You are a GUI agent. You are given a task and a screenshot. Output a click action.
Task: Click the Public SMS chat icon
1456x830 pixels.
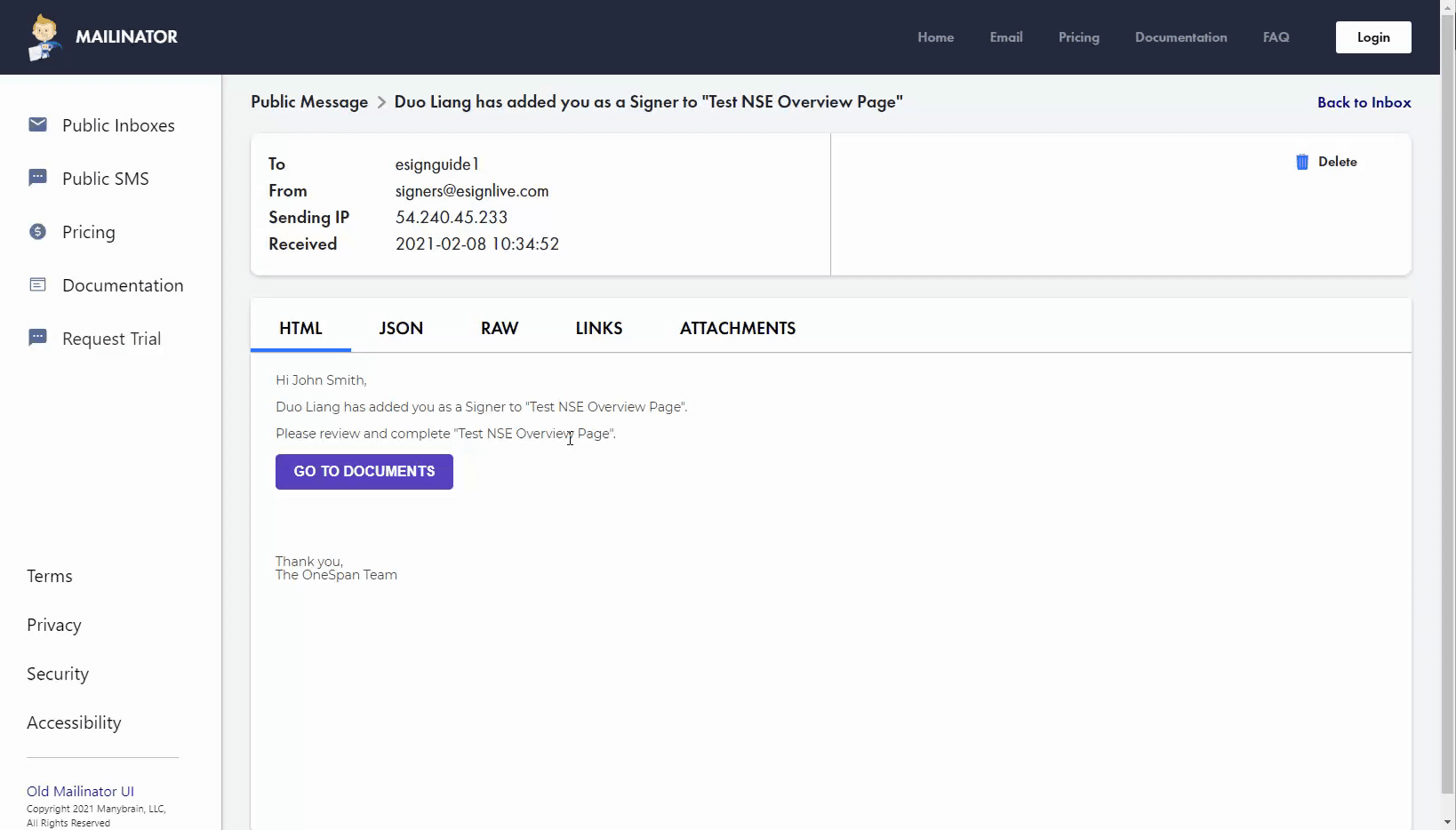[37, 178]
